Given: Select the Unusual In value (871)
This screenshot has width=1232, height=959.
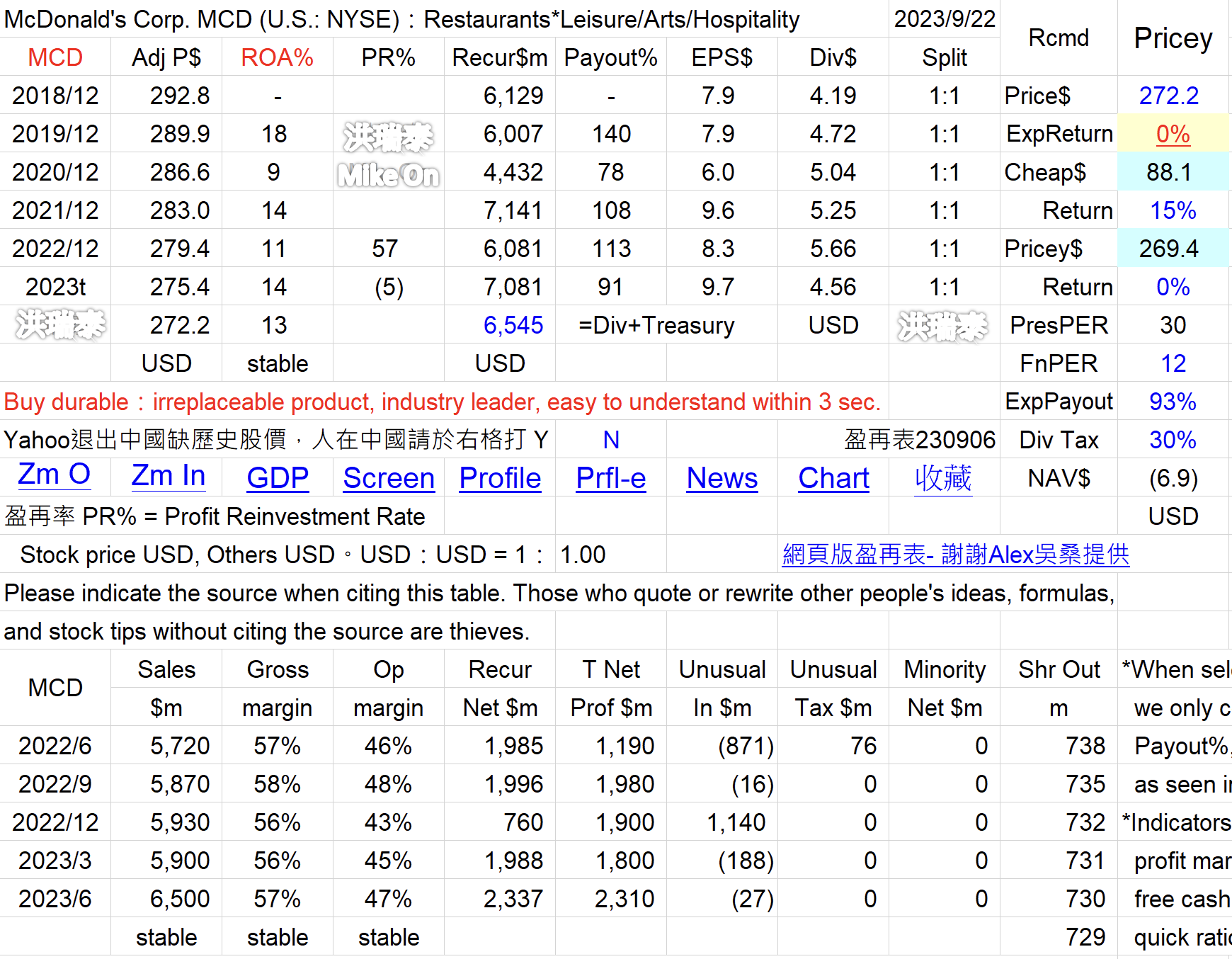Looking at the screenshot, I should click(746, 746).
